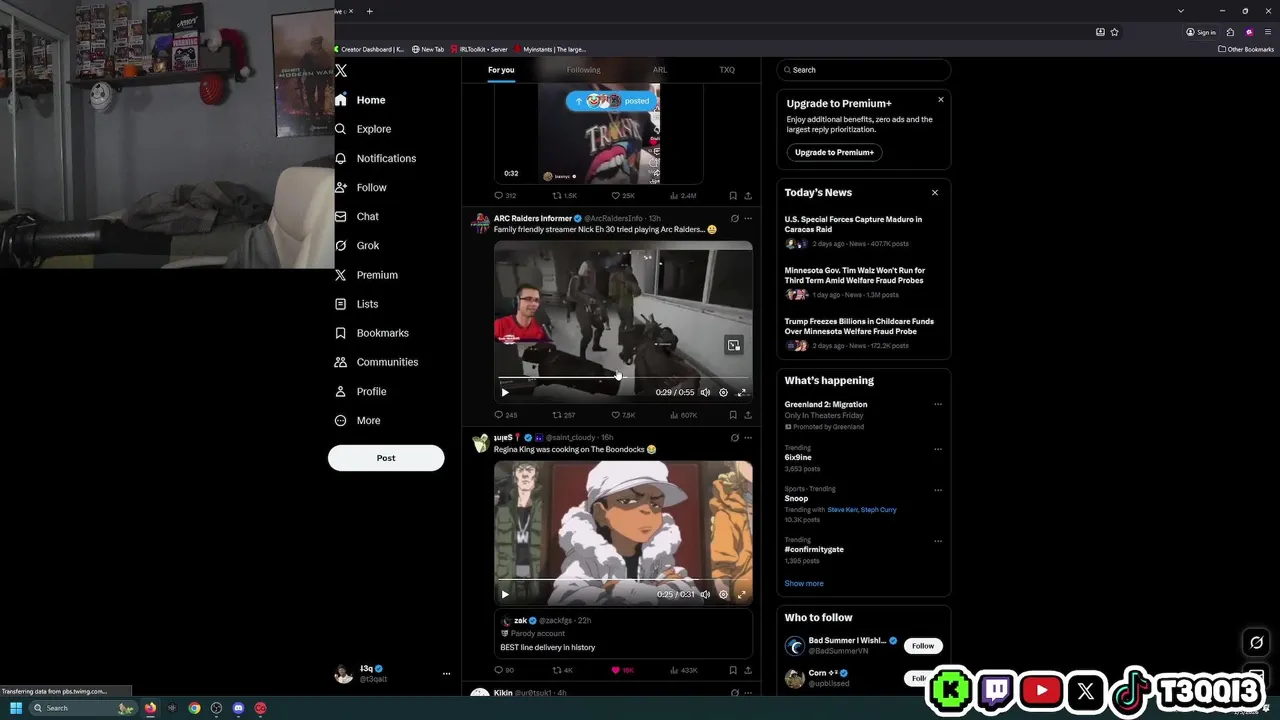The width and height of the screenshot is (1280, 720).
Task: Click the Lists sidebar icon
Action: [341, 304]
